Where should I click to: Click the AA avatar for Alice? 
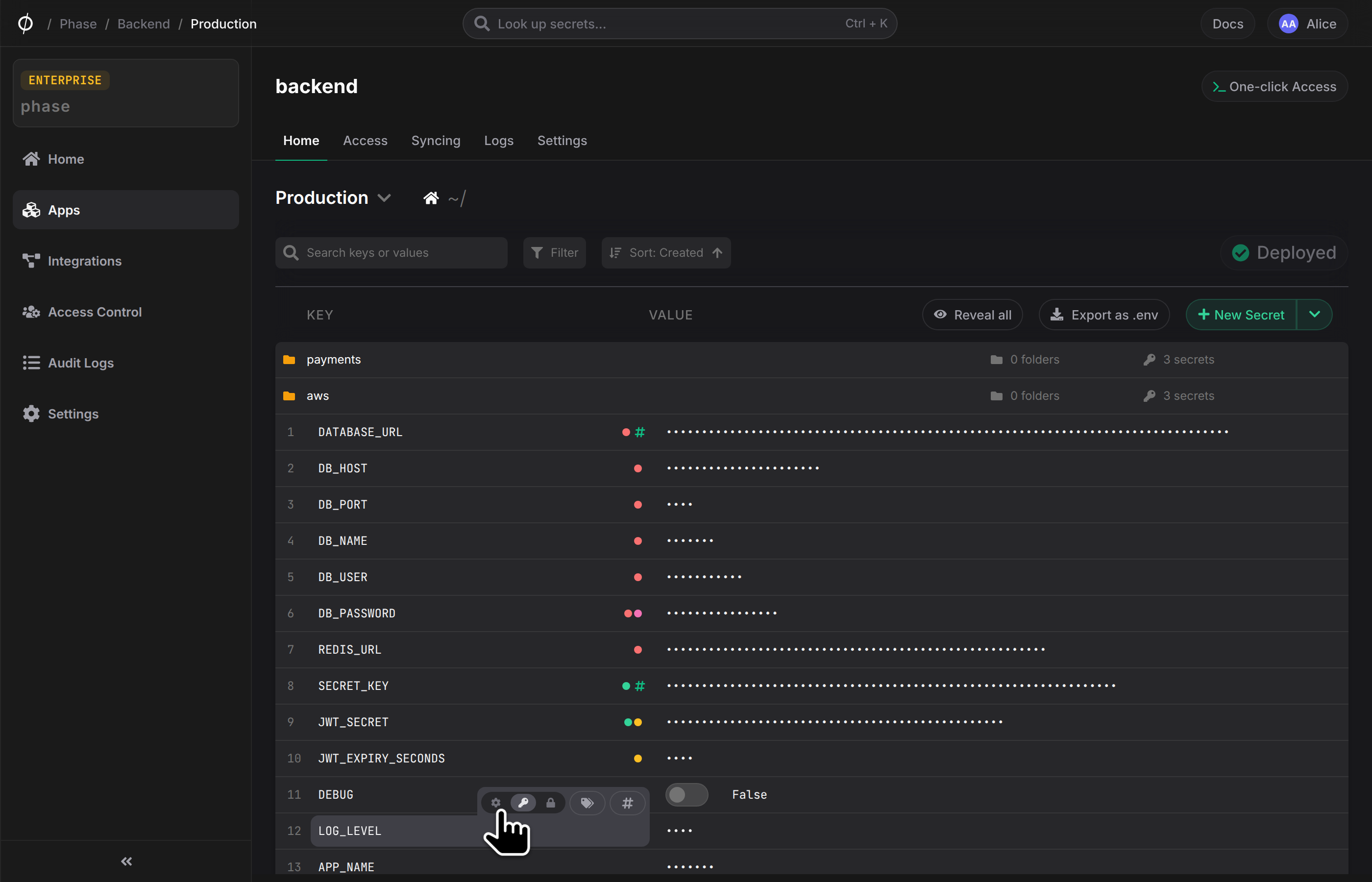point(1288,24)
